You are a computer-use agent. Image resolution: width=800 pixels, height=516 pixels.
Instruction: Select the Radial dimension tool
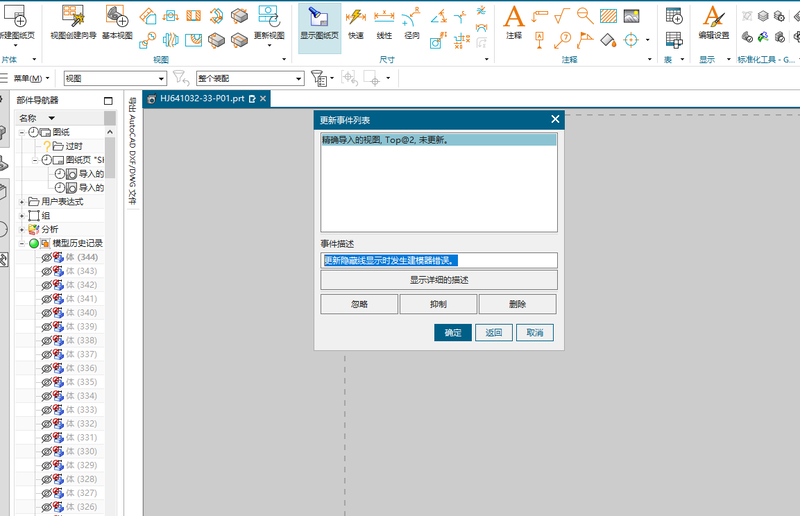pos(411,23)
